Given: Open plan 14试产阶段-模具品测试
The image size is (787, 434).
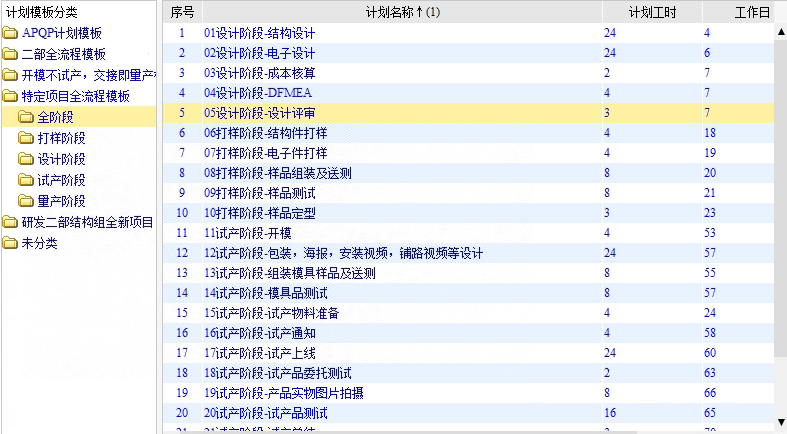Looking at the screenshot, I should [266, 293].
